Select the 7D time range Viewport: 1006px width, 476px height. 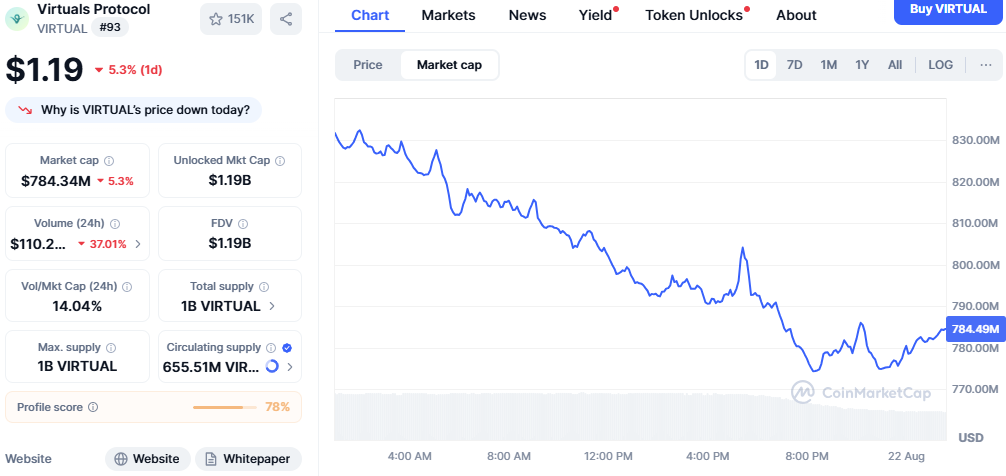[795, 65]
